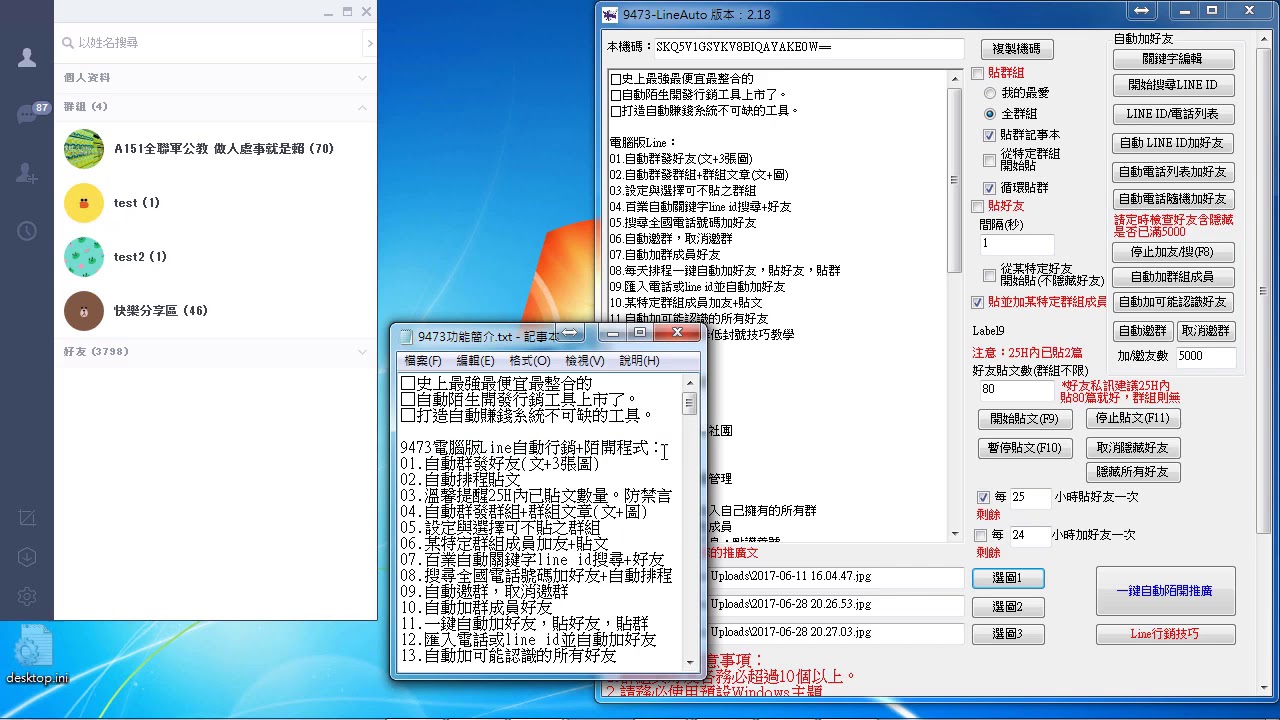Click LineAuto window right scrollbar down arrow
Viewport: 1280px width, 720px height.
(x=1265, y=687)
